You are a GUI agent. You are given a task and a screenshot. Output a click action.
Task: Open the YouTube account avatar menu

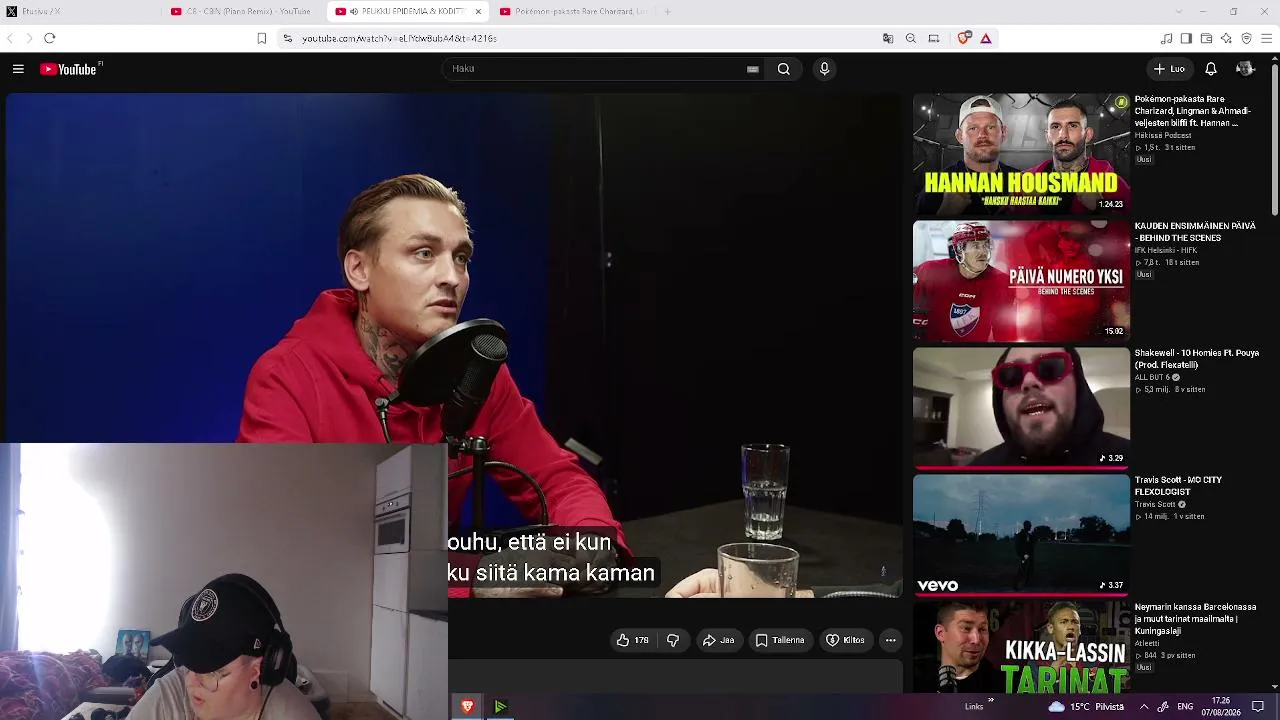coord(1245,69)
